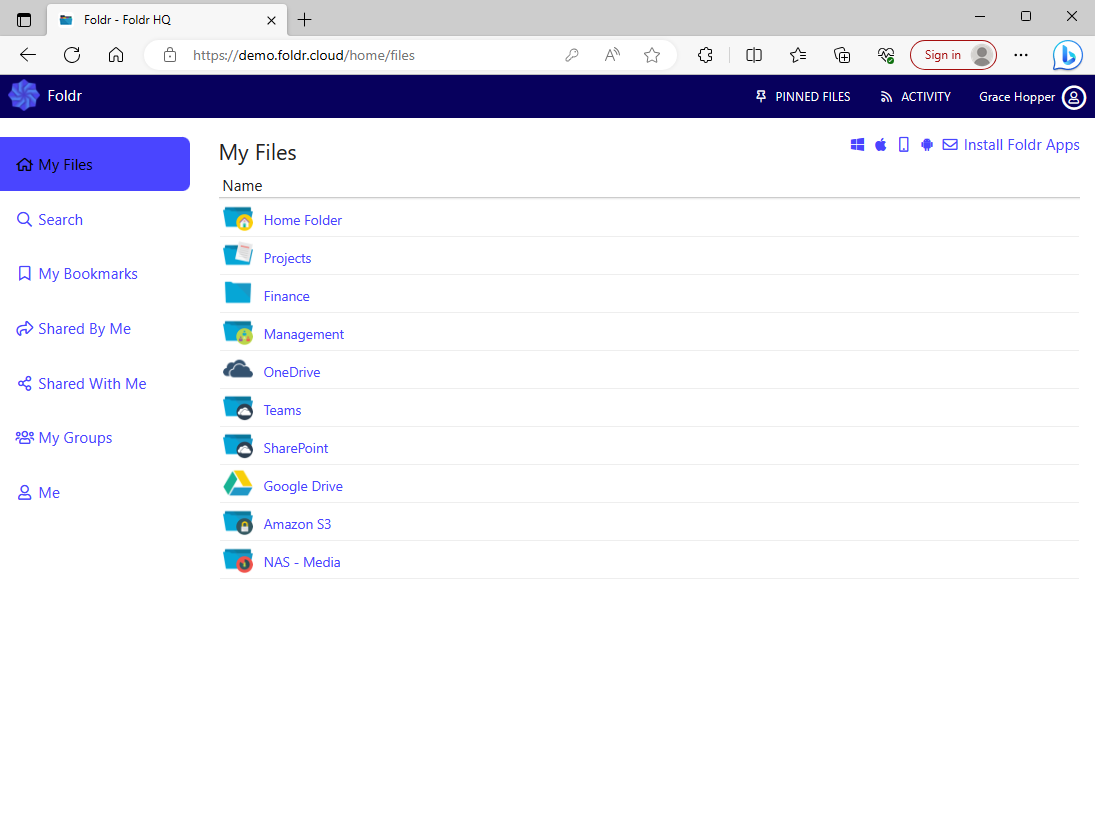1095x821 pixels.
Task: Open the Home Folder link
Action: (303, 220)
